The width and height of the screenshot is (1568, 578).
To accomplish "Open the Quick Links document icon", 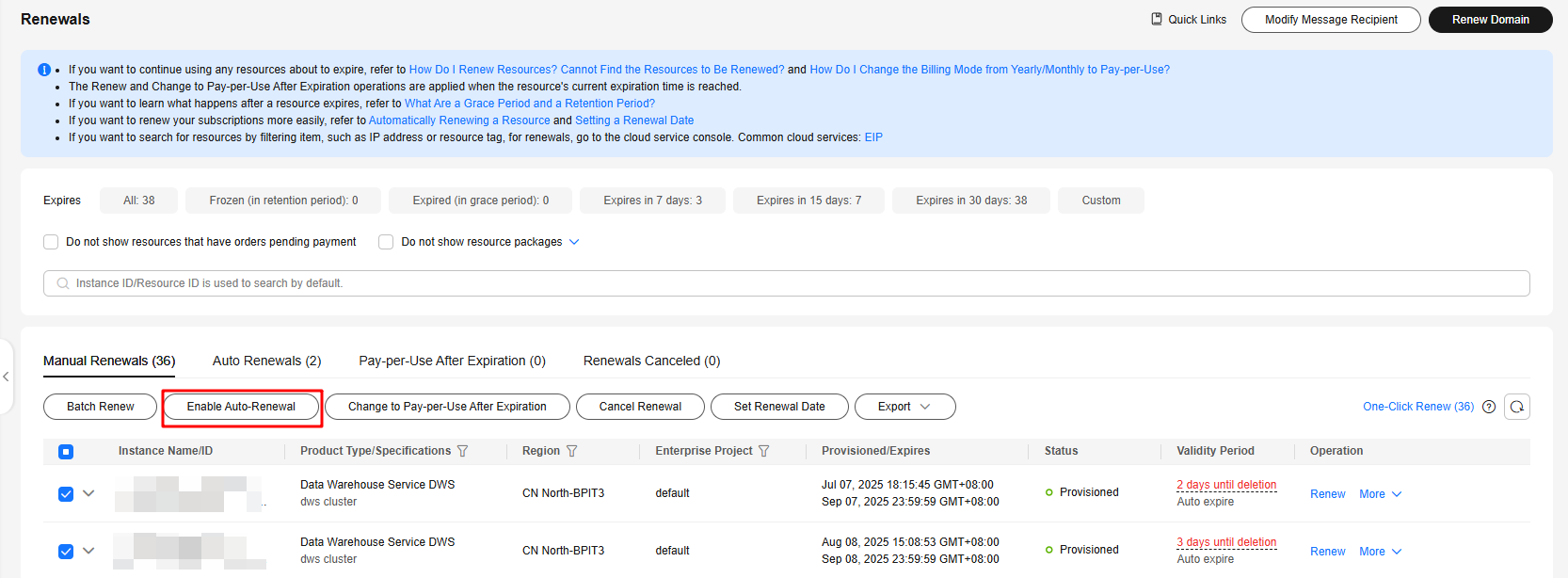I will pyautogui.click(x=1157, y=19).
